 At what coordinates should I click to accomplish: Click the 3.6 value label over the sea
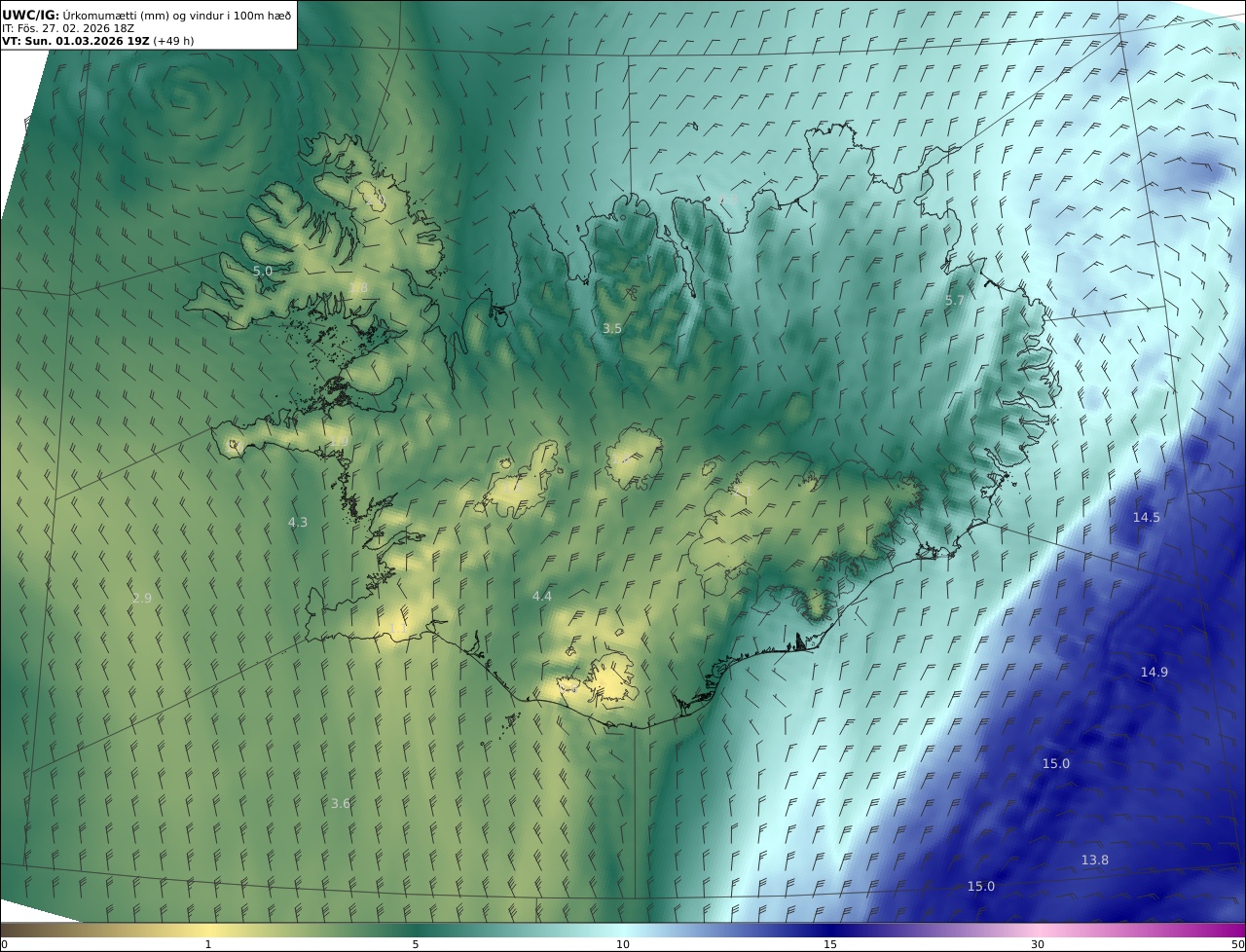point(341,803)
